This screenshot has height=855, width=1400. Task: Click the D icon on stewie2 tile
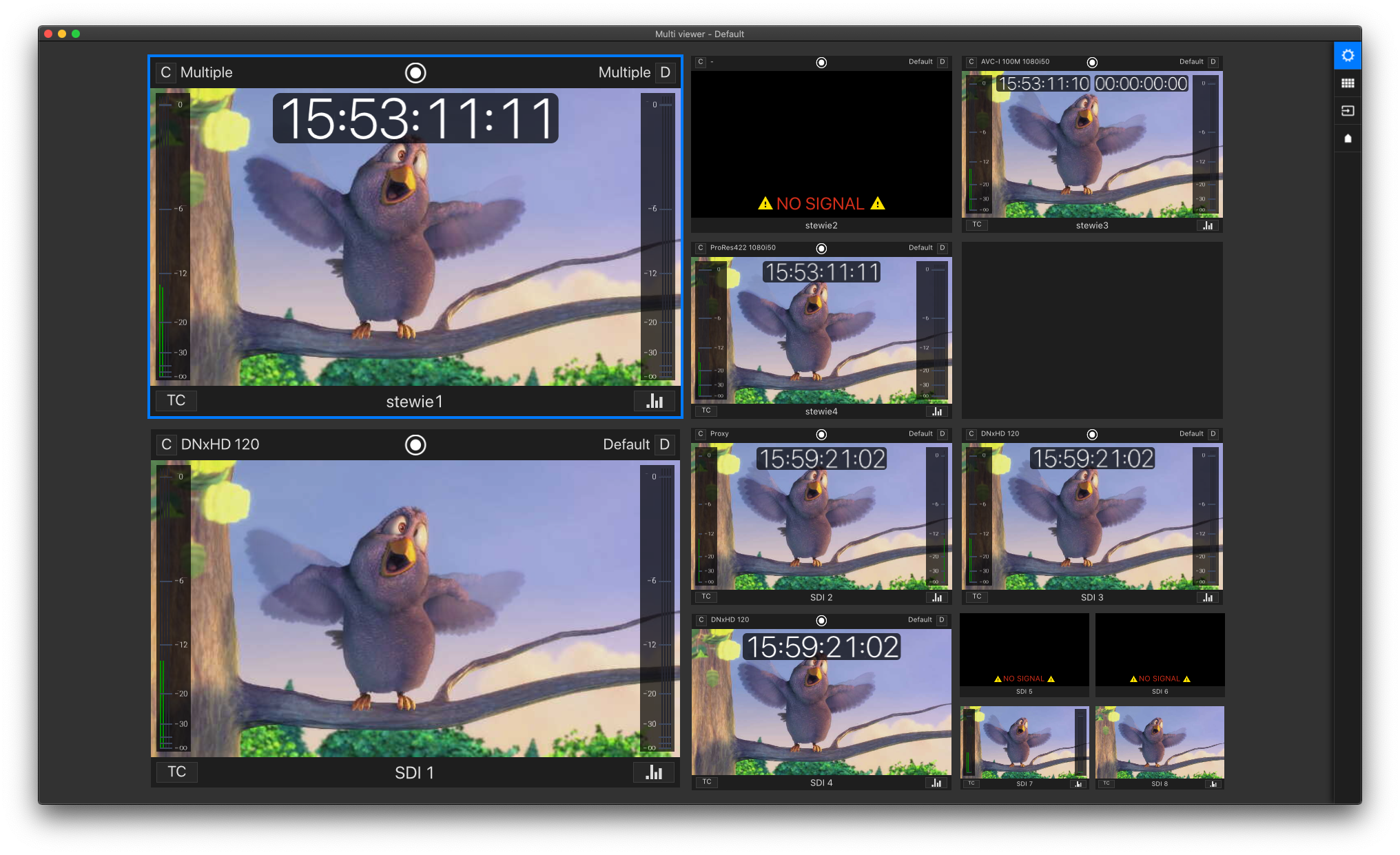tap(942, 62)
